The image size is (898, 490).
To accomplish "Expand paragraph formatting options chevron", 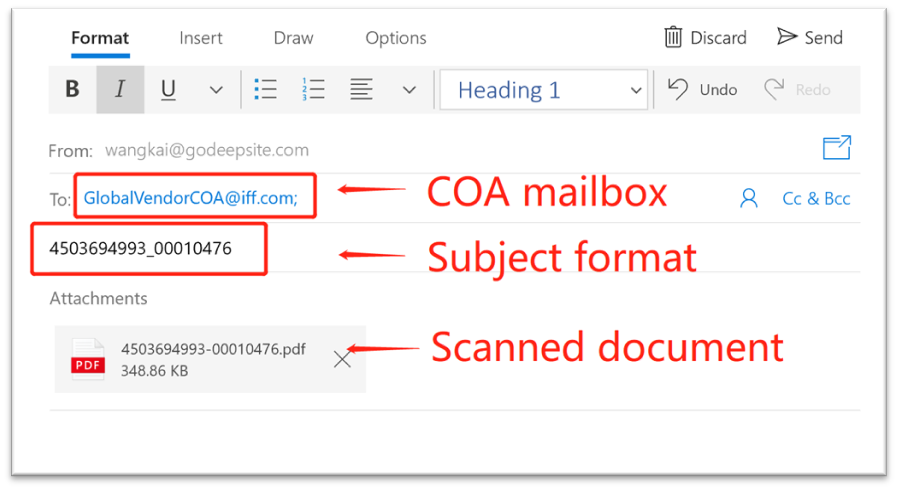I will point(409,90).
